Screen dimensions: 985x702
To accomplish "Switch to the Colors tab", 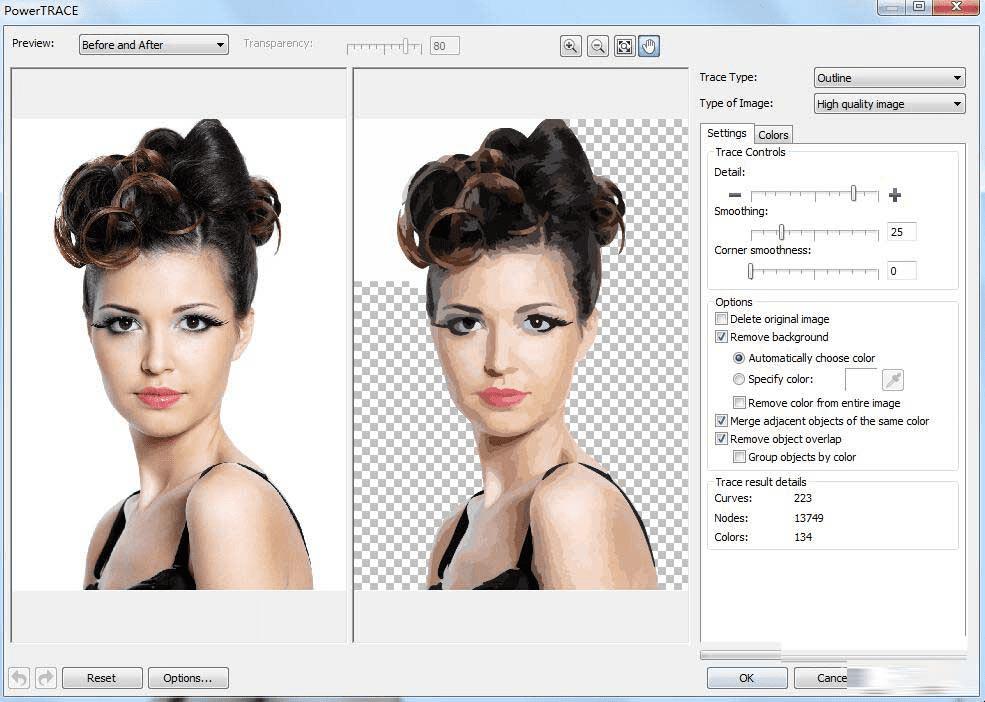I will (773, 135).
